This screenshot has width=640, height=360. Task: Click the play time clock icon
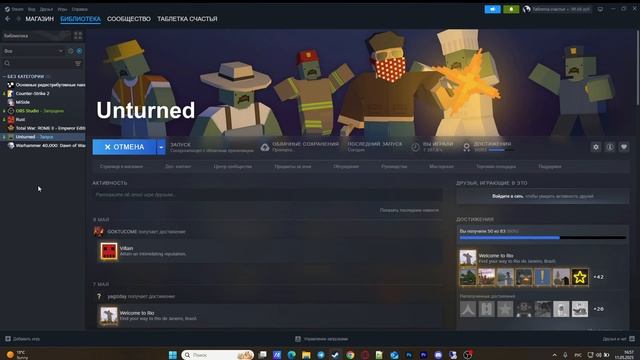click(x=415, y=147)
